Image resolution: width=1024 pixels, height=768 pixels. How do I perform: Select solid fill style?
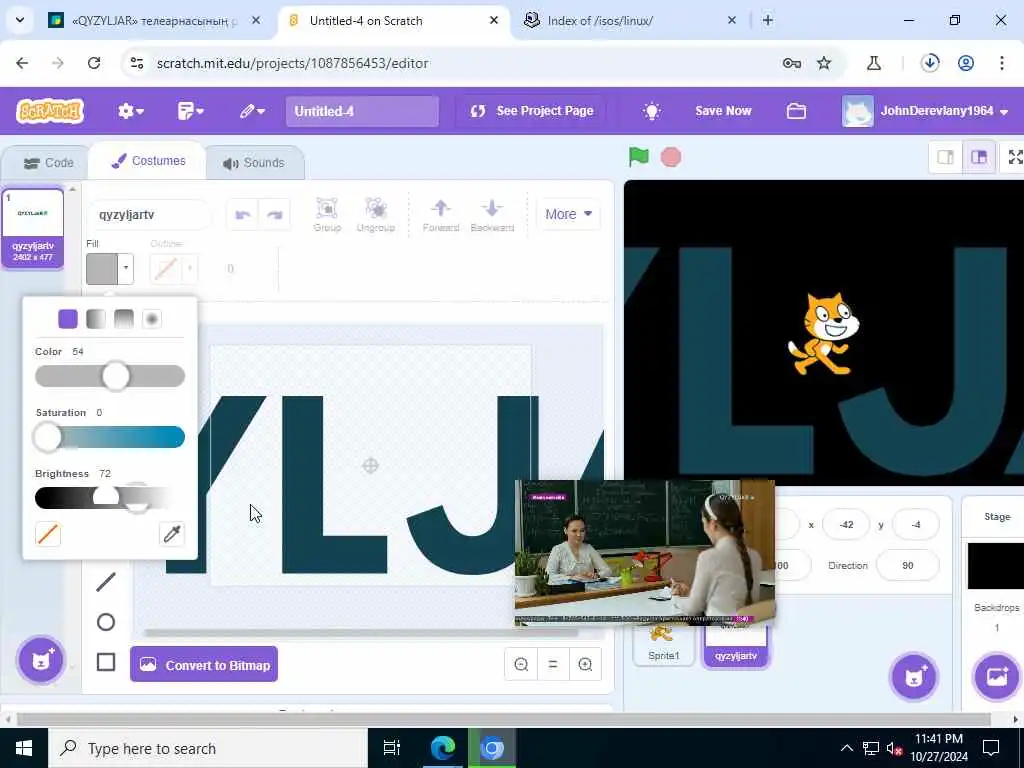(x=68, y=319)
